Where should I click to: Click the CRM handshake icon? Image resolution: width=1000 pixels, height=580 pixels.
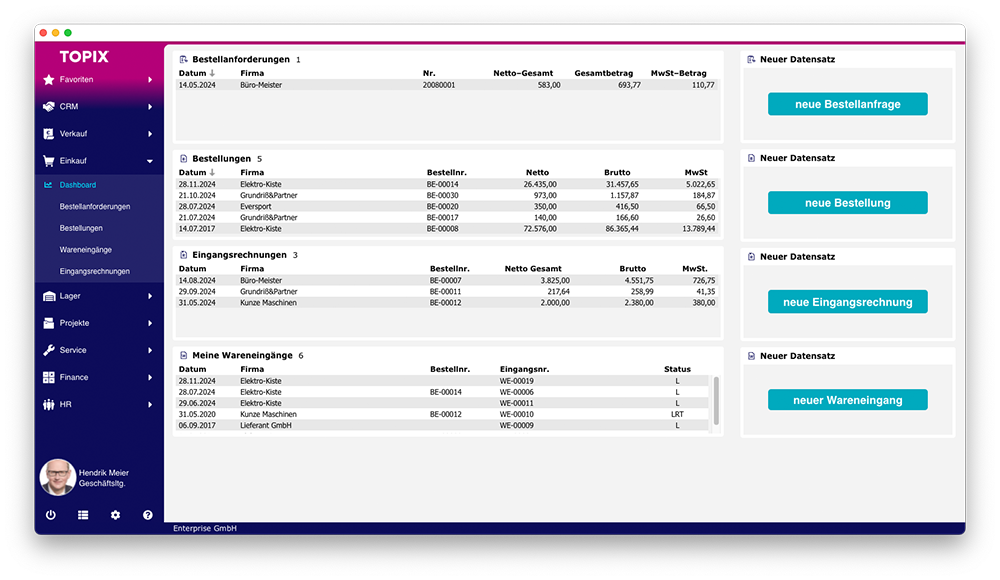coord(49,106)
